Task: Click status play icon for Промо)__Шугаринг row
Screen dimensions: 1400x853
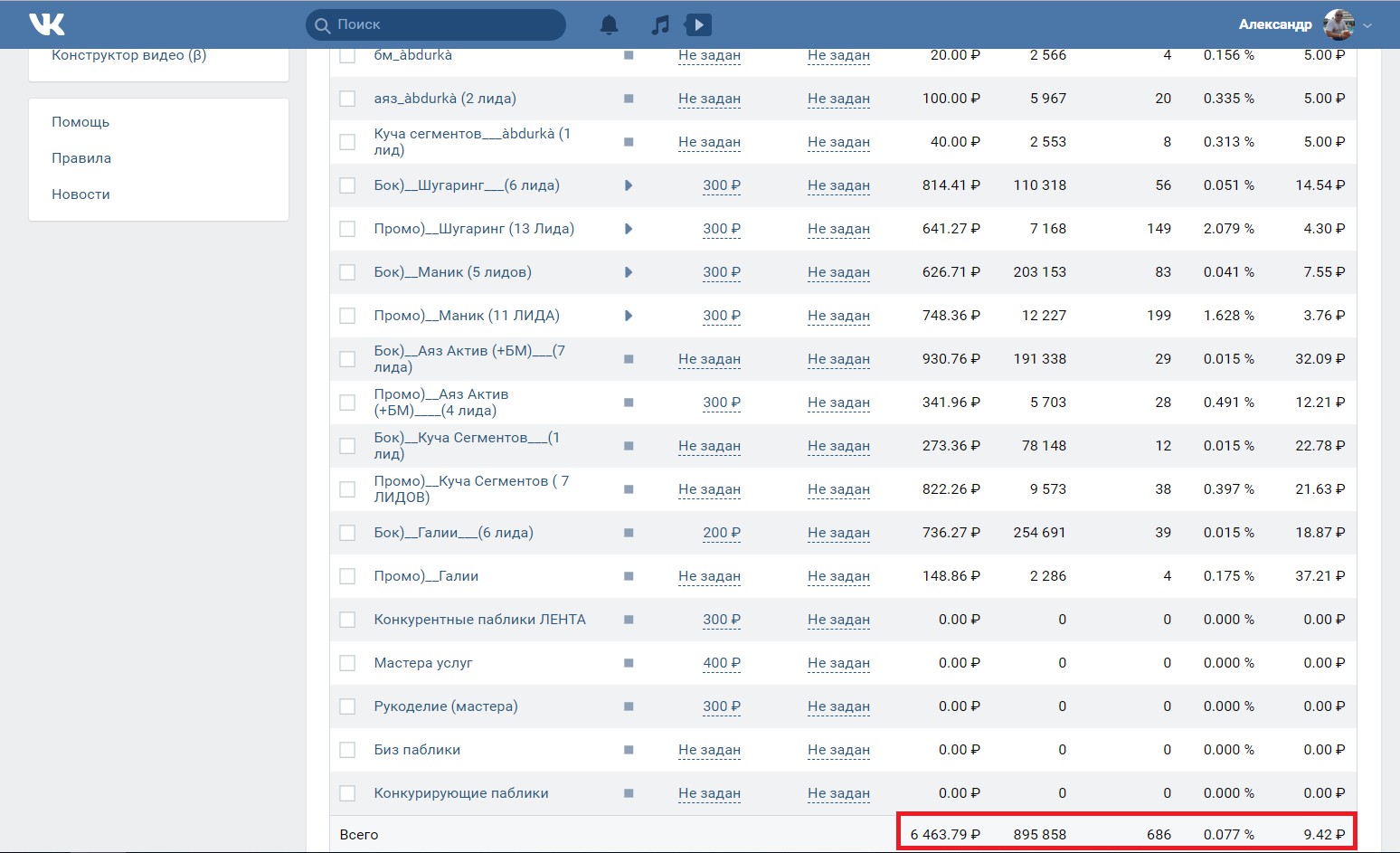Action: click(629, 229)
